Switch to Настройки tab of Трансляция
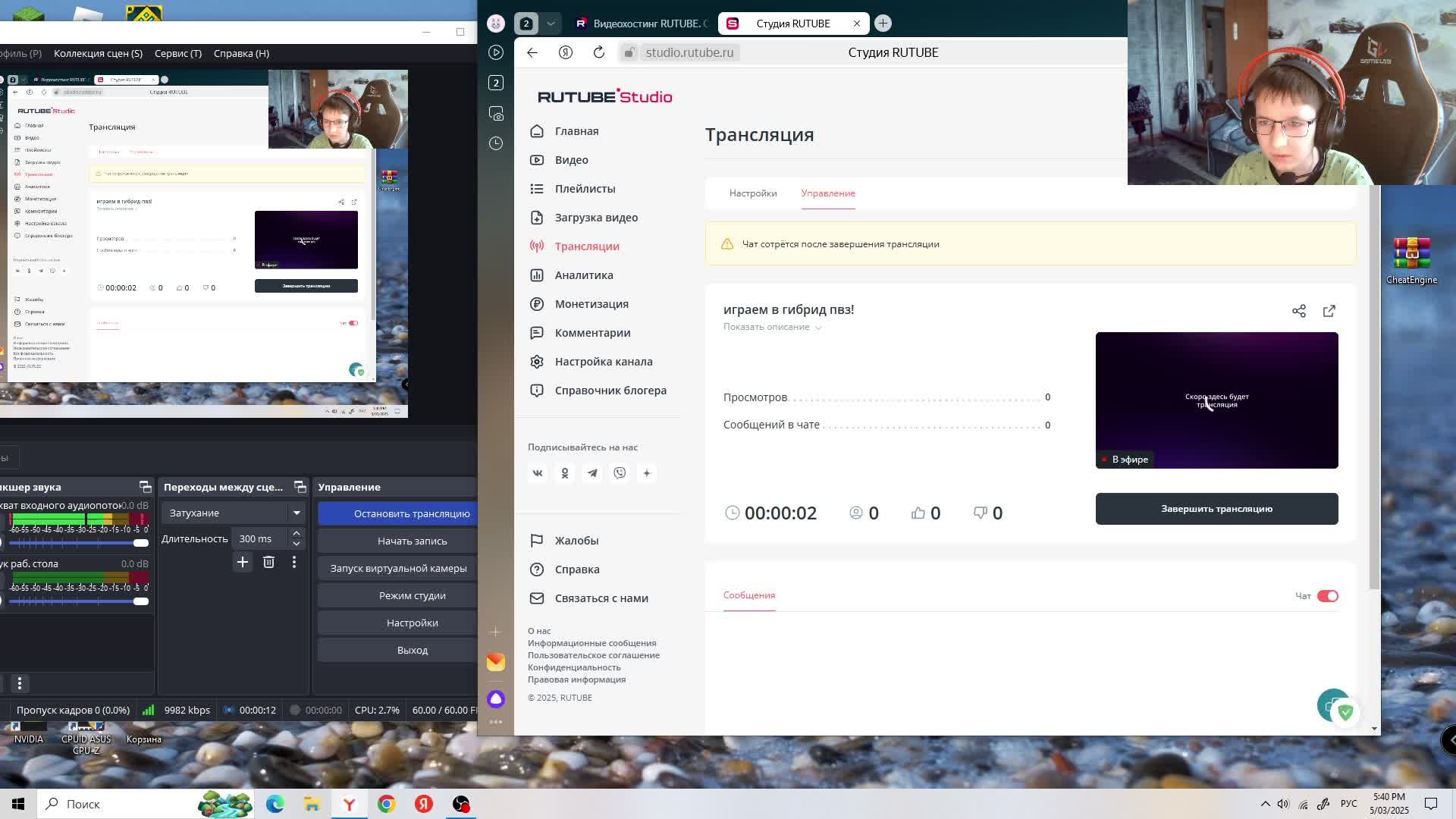 pos(753,193)
